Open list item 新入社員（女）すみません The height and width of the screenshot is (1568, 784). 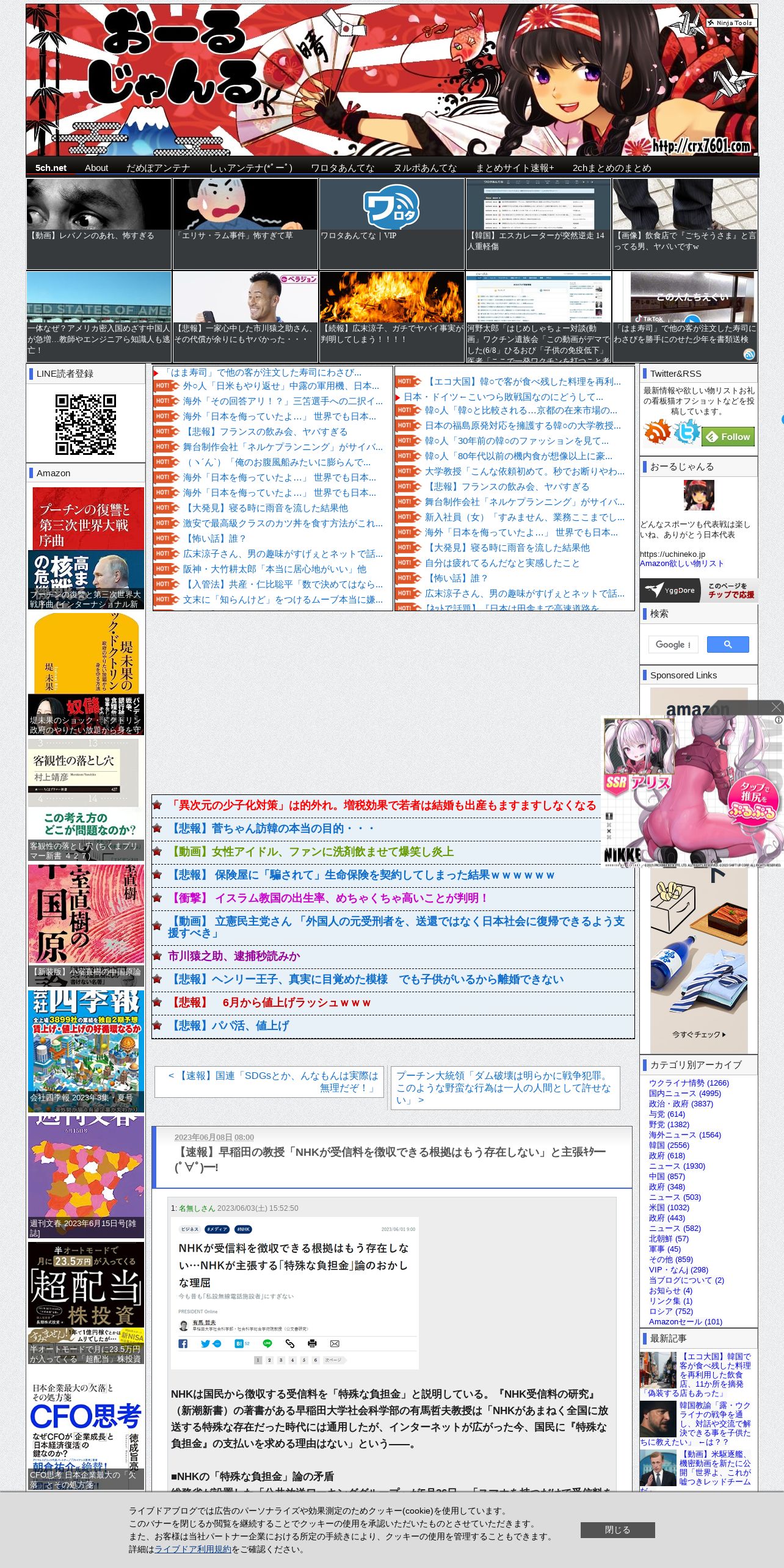524,517
